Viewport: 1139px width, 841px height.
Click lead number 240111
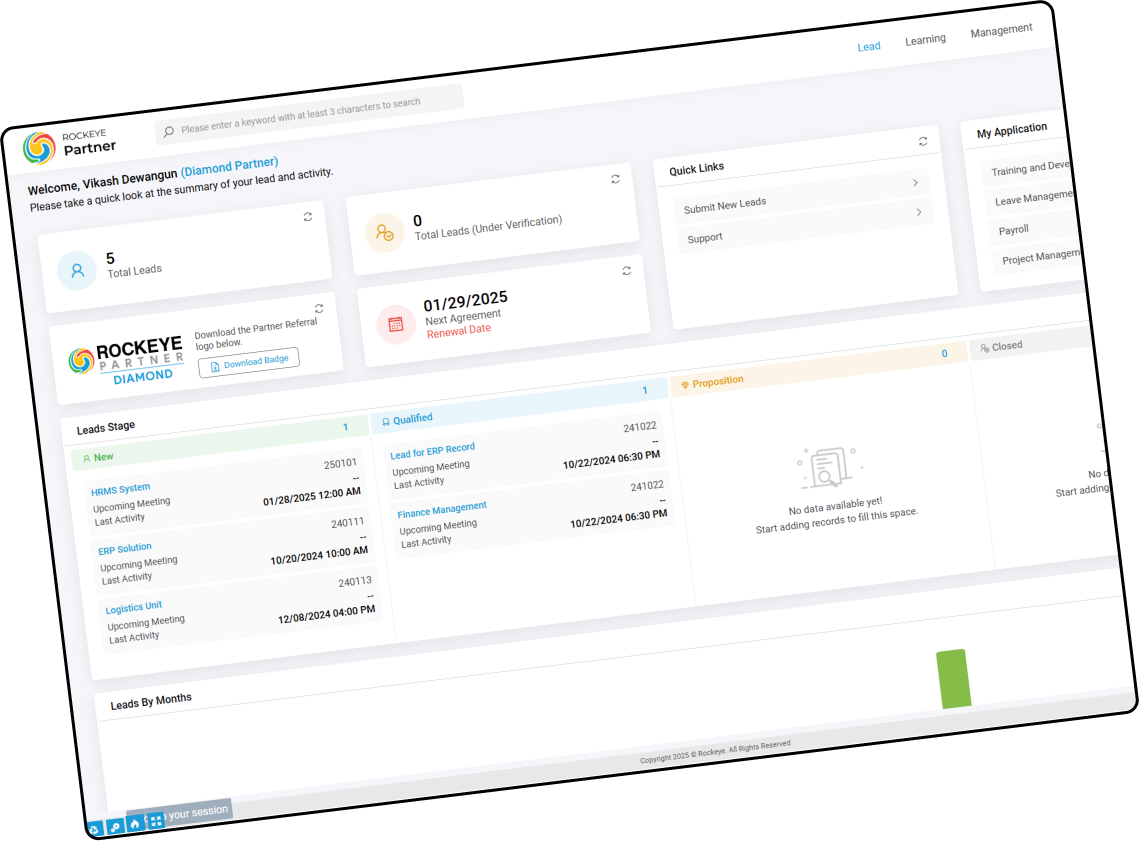pyautogui.click(x=347, y=523)
